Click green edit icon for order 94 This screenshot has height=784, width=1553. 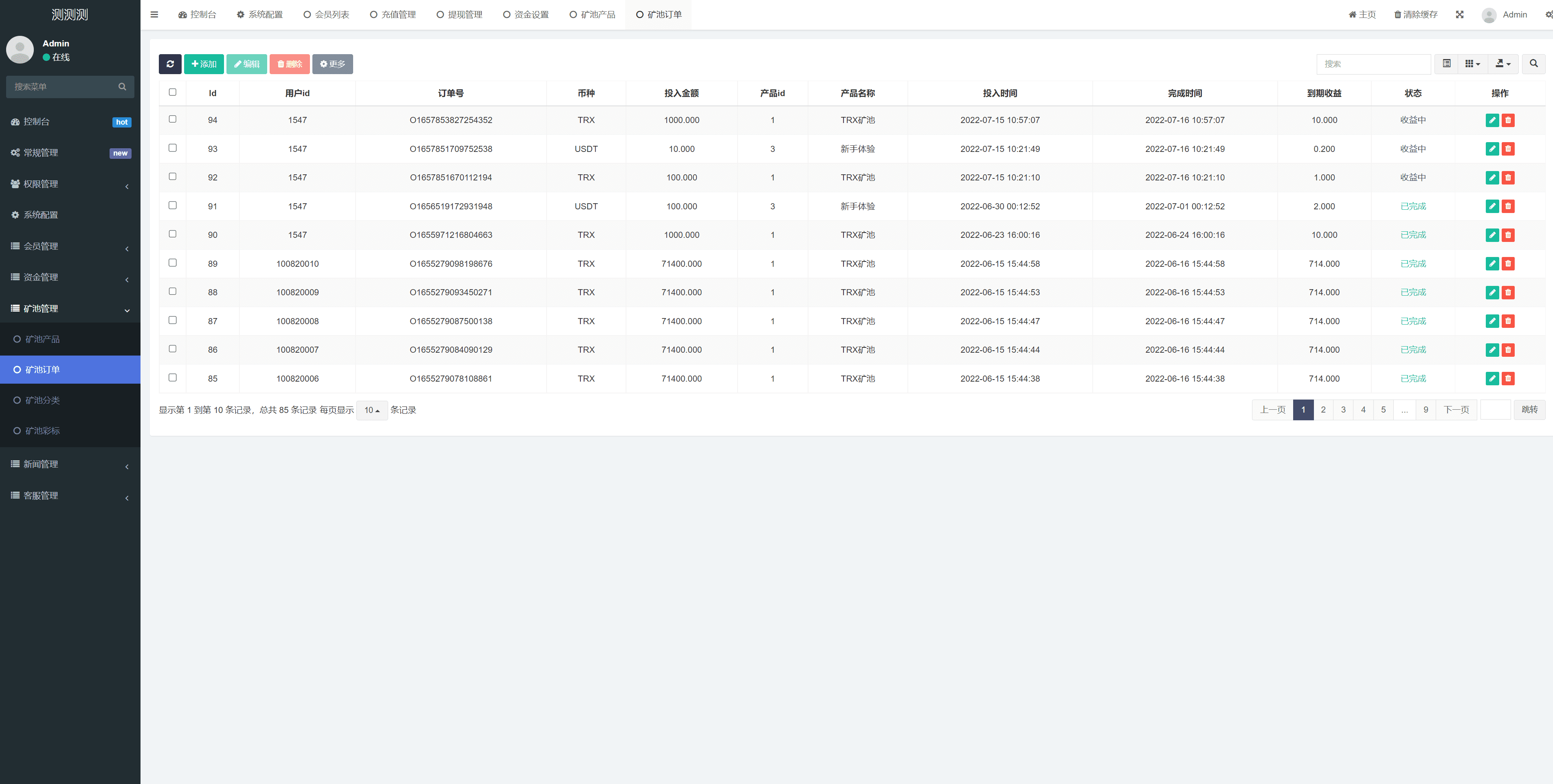tap(1492, 120)
